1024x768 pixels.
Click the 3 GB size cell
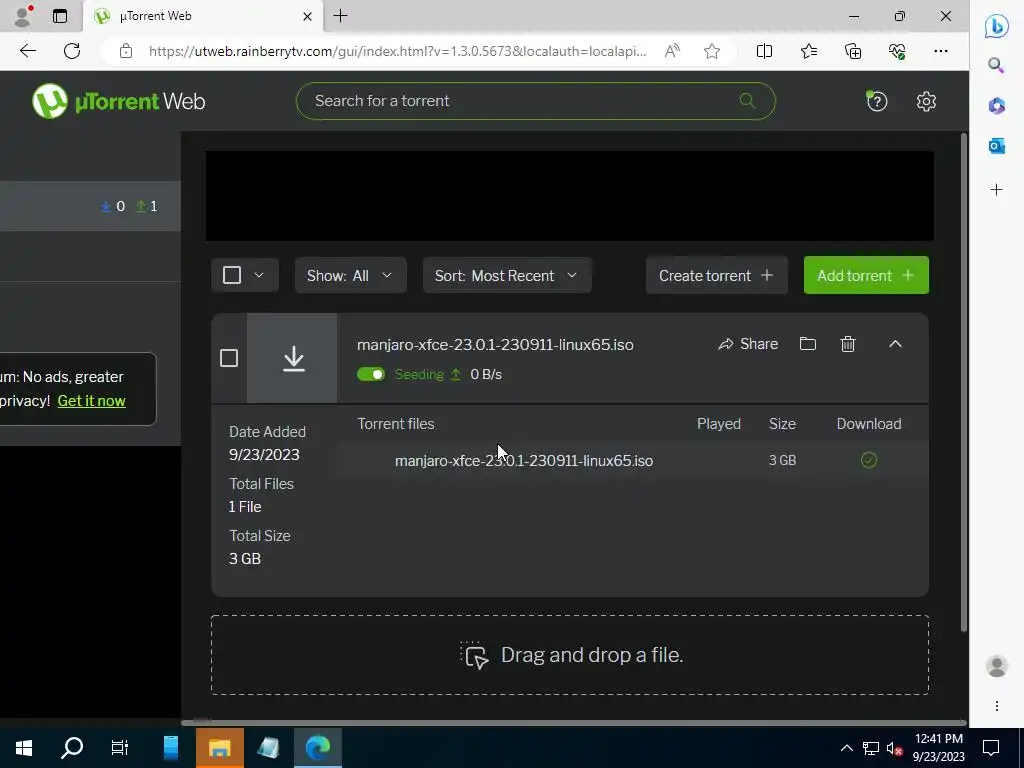[782, 460]
